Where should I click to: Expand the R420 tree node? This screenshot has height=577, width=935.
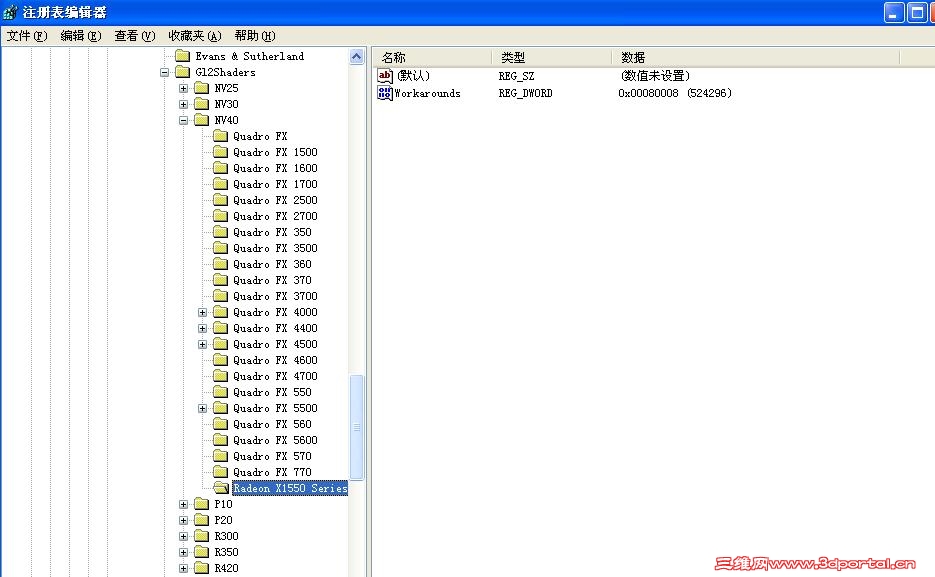click(184, 569)
